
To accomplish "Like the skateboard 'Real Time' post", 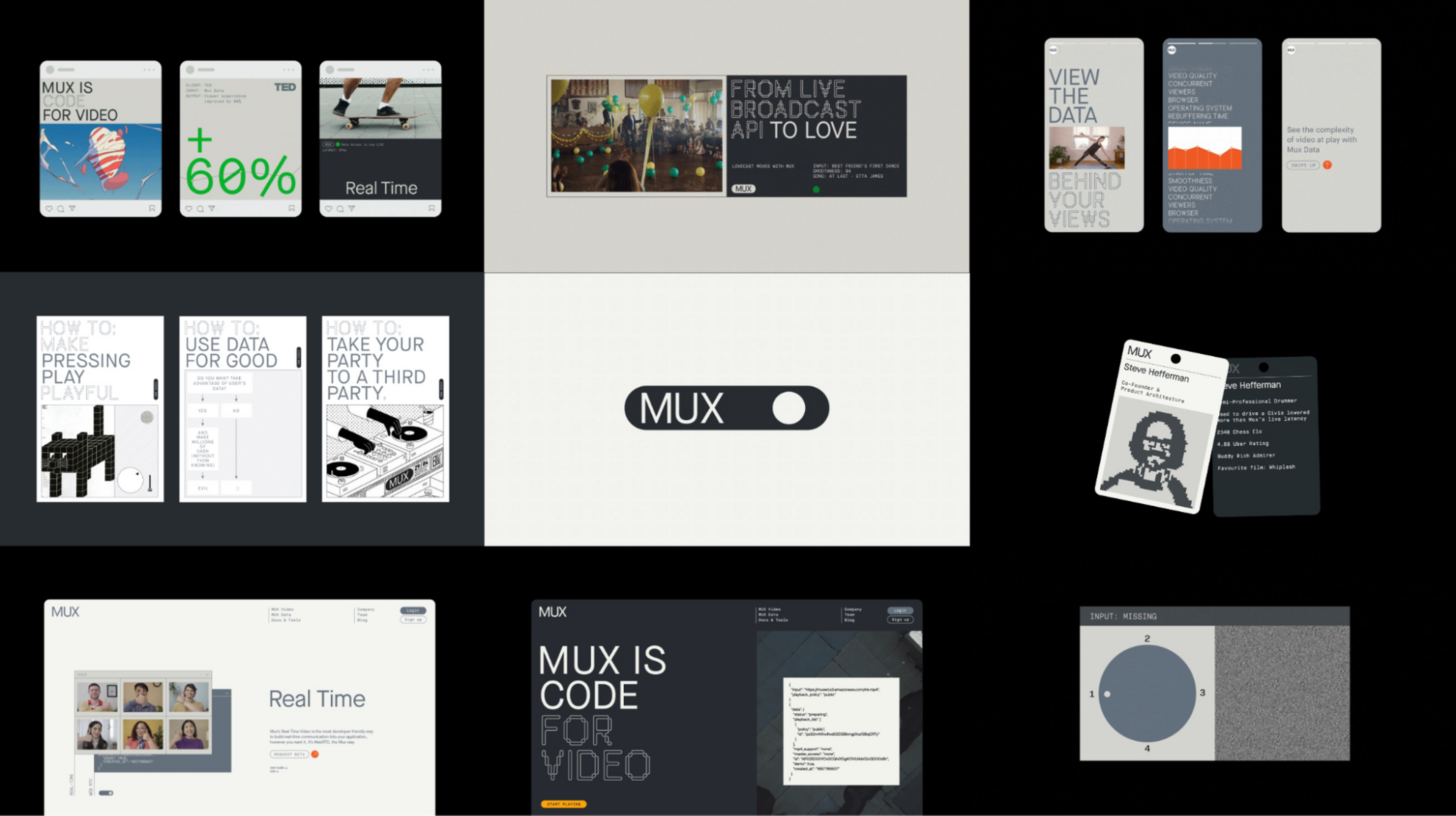I will [x=328, y=208].
